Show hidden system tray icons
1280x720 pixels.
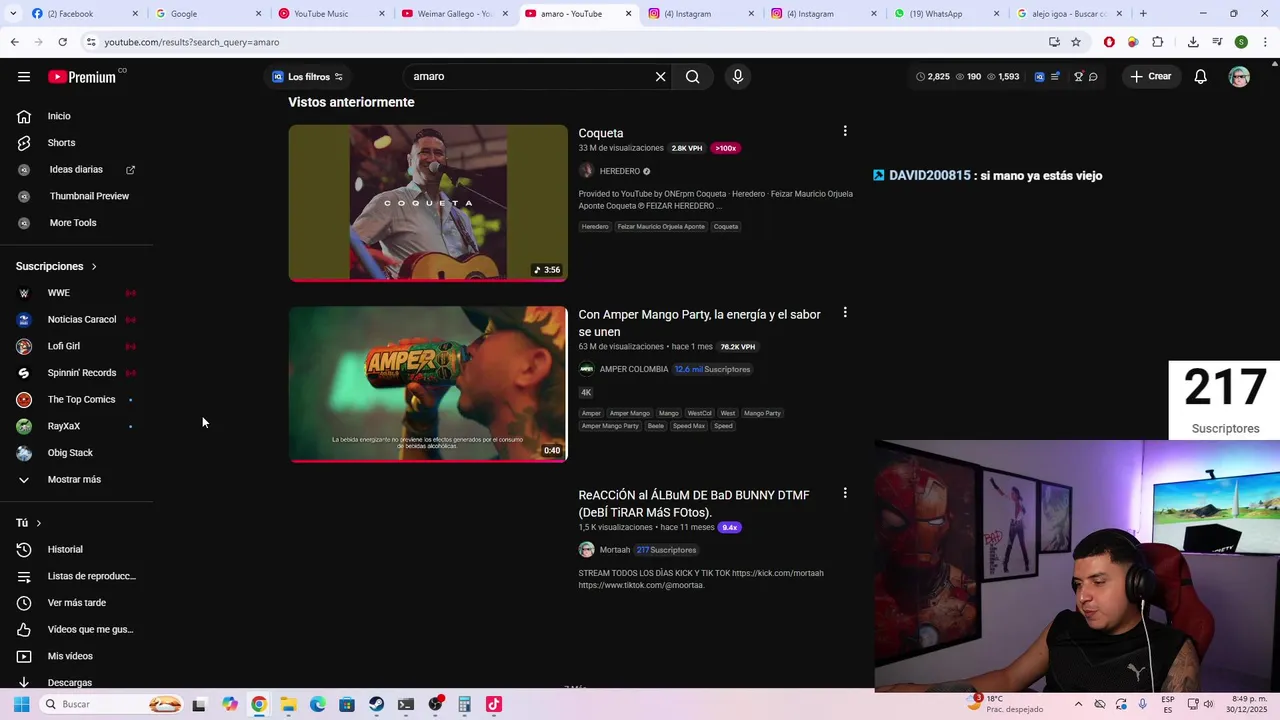(x=1078, y=704)
